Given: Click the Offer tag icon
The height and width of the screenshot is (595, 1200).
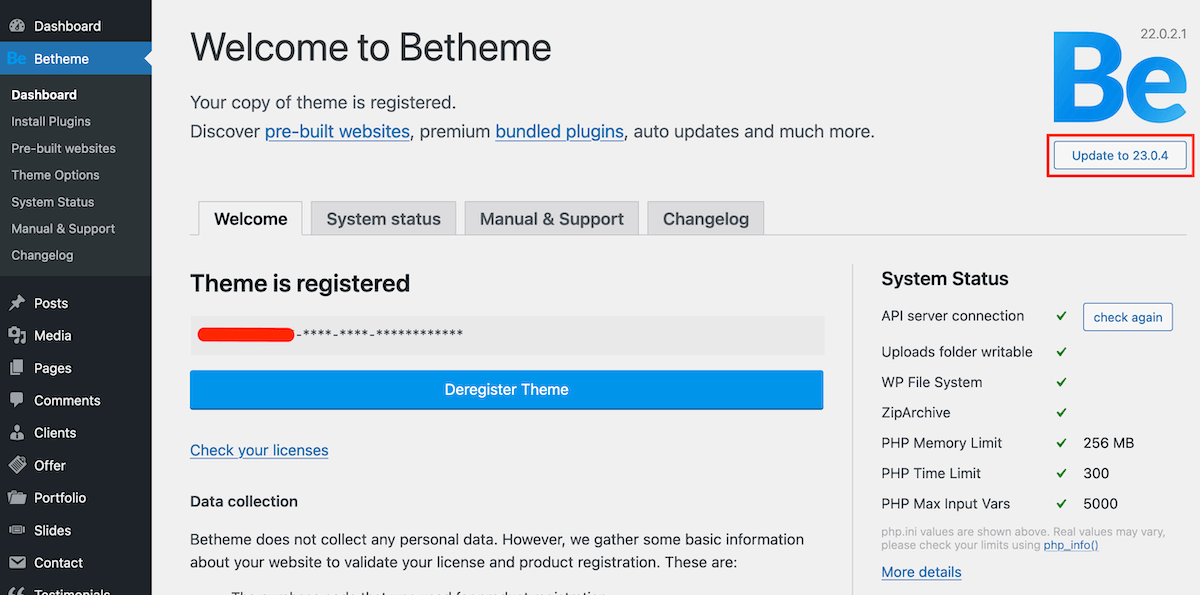Looking at the screenshot, I should click(x=17, y=465).
